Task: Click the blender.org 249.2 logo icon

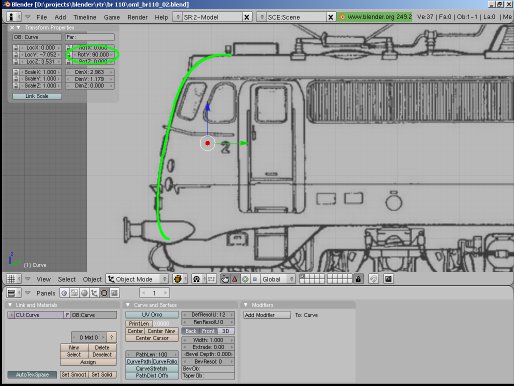Action: pyautogui.click(x=342, y=17)
